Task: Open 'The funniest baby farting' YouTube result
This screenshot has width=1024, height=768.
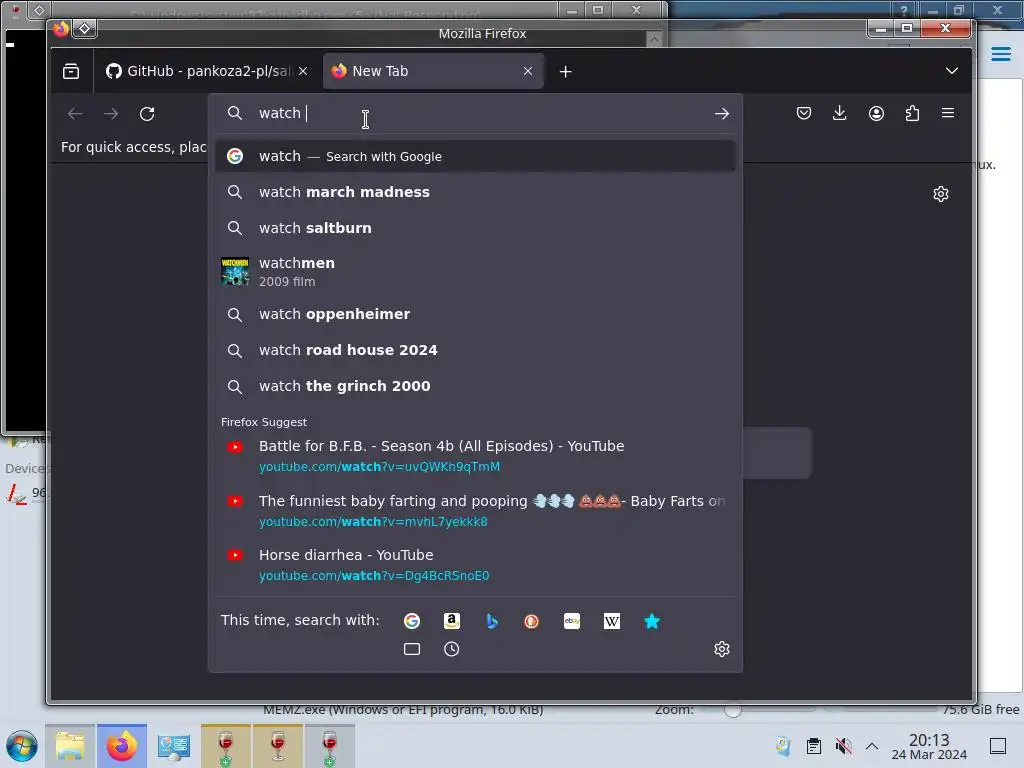Action: 475,511
